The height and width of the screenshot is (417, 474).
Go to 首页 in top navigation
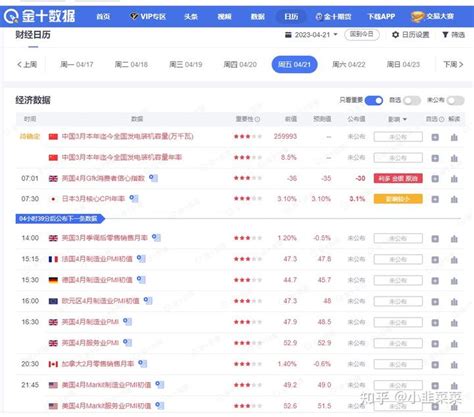point(103,16)
